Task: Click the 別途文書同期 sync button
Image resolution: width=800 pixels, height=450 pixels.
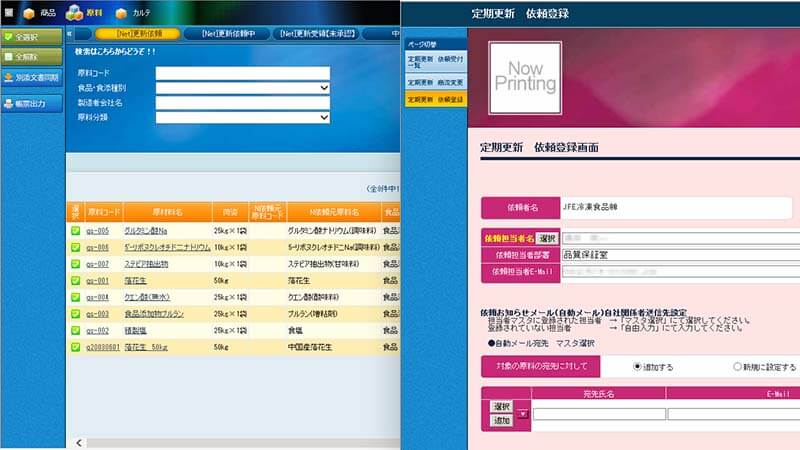Action: [31, 77]
